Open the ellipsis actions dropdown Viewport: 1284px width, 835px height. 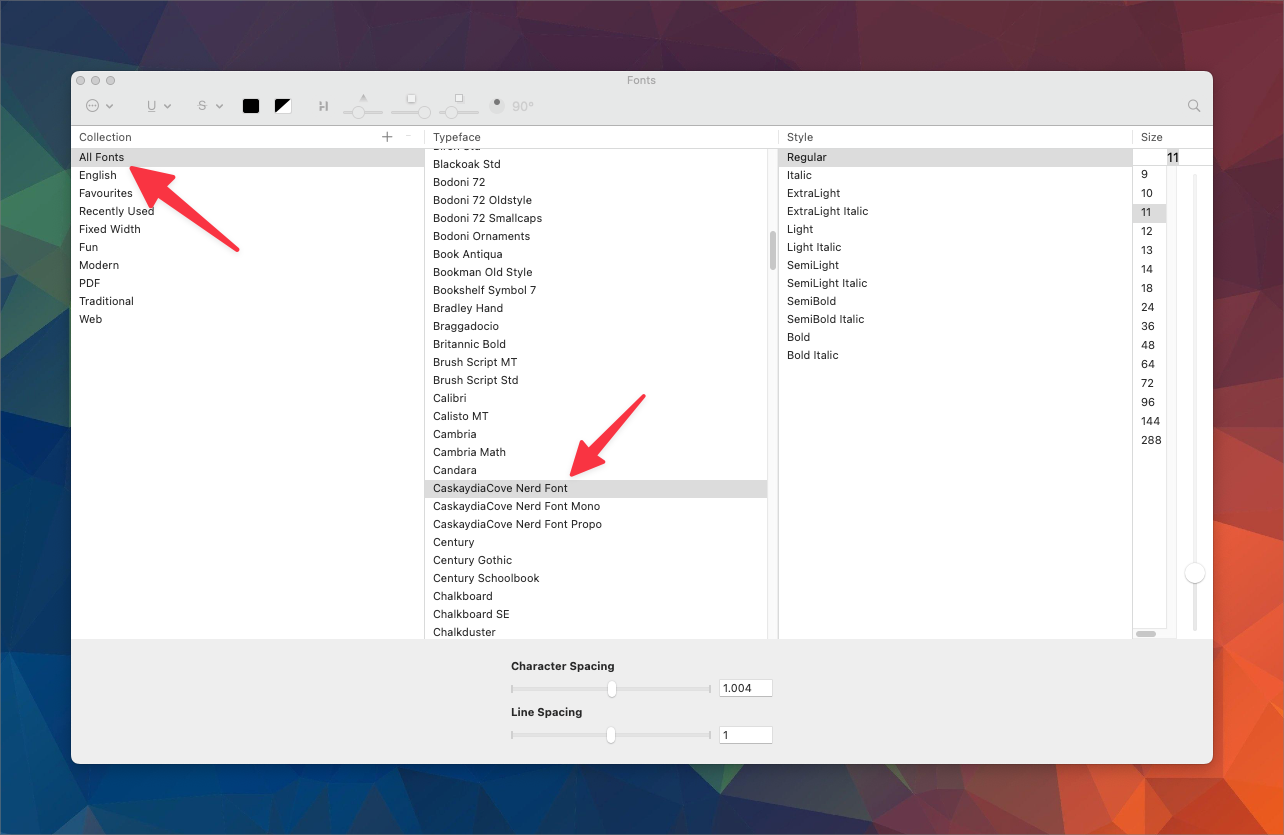[94, 105]
